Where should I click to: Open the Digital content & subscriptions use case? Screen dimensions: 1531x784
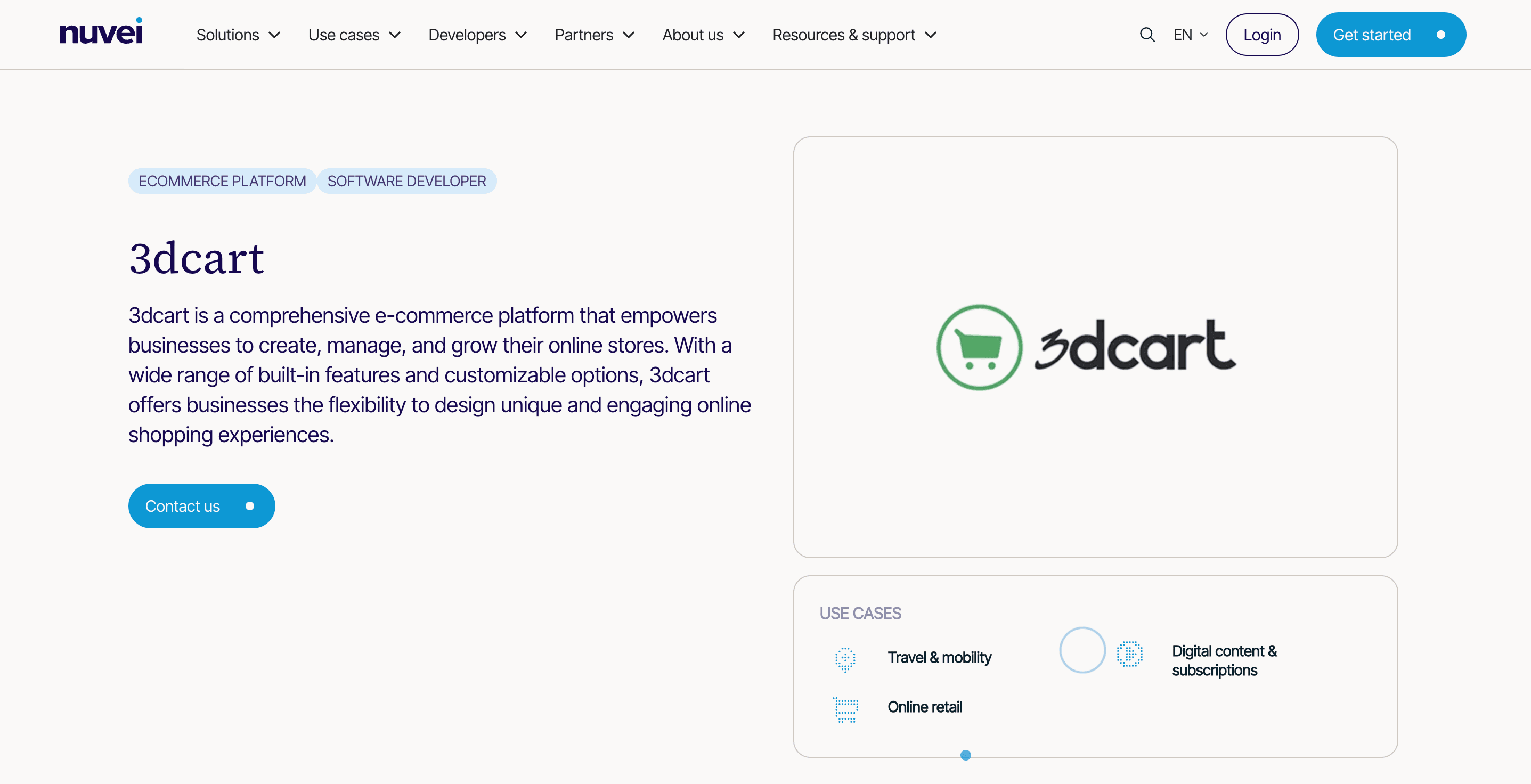pos(1224,660)
